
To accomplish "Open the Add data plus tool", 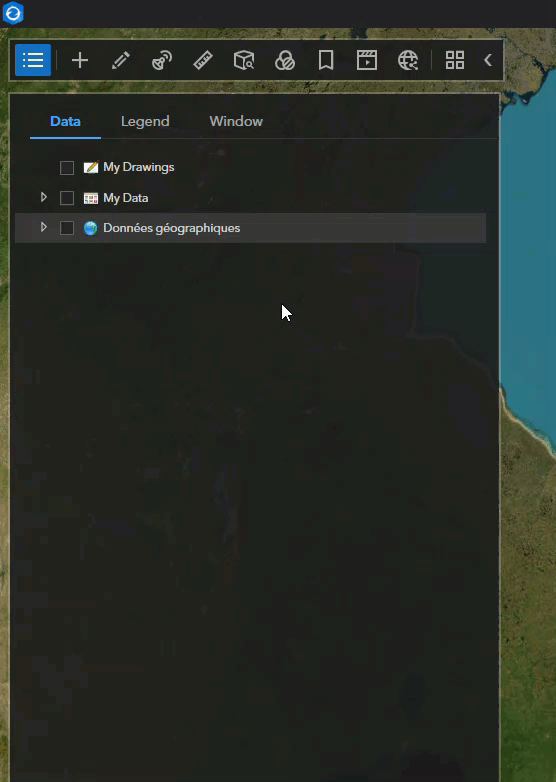I will [80, 60].
